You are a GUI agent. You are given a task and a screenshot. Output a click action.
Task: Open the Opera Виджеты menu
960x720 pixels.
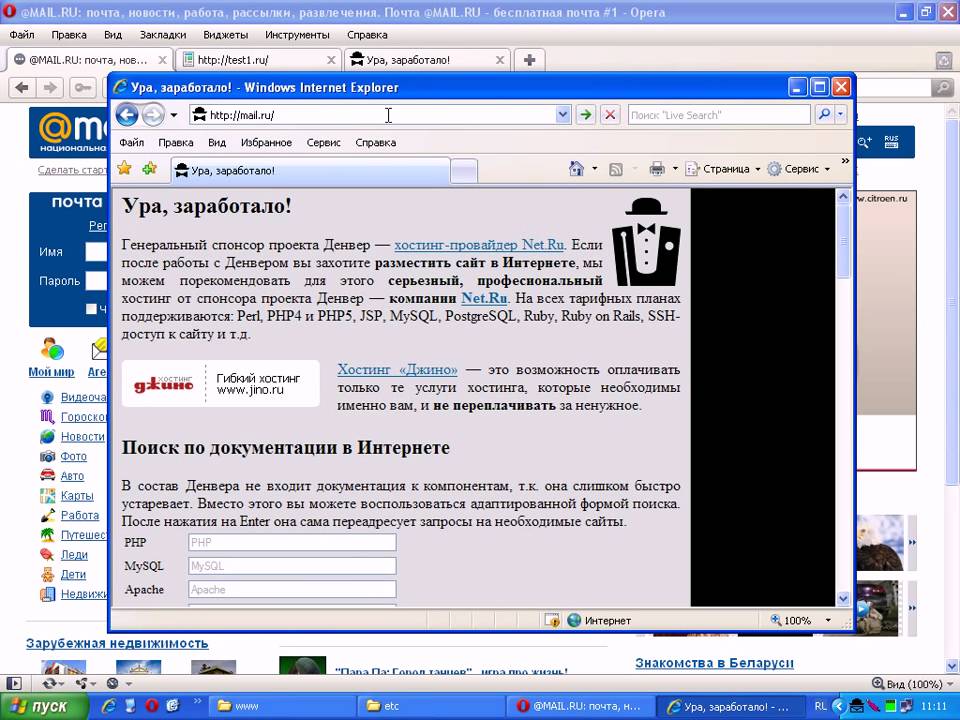coord(225,35)
